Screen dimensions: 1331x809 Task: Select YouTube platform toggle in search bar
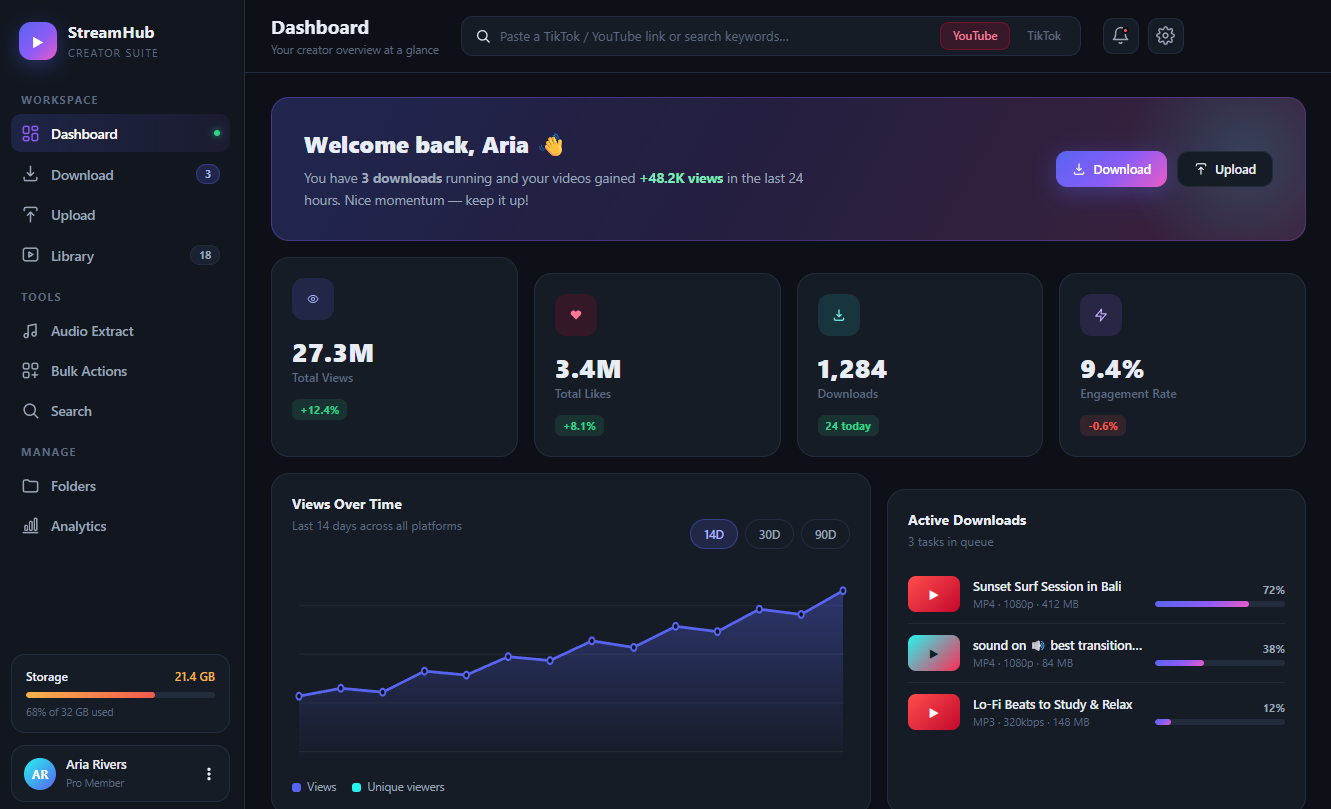975,36
